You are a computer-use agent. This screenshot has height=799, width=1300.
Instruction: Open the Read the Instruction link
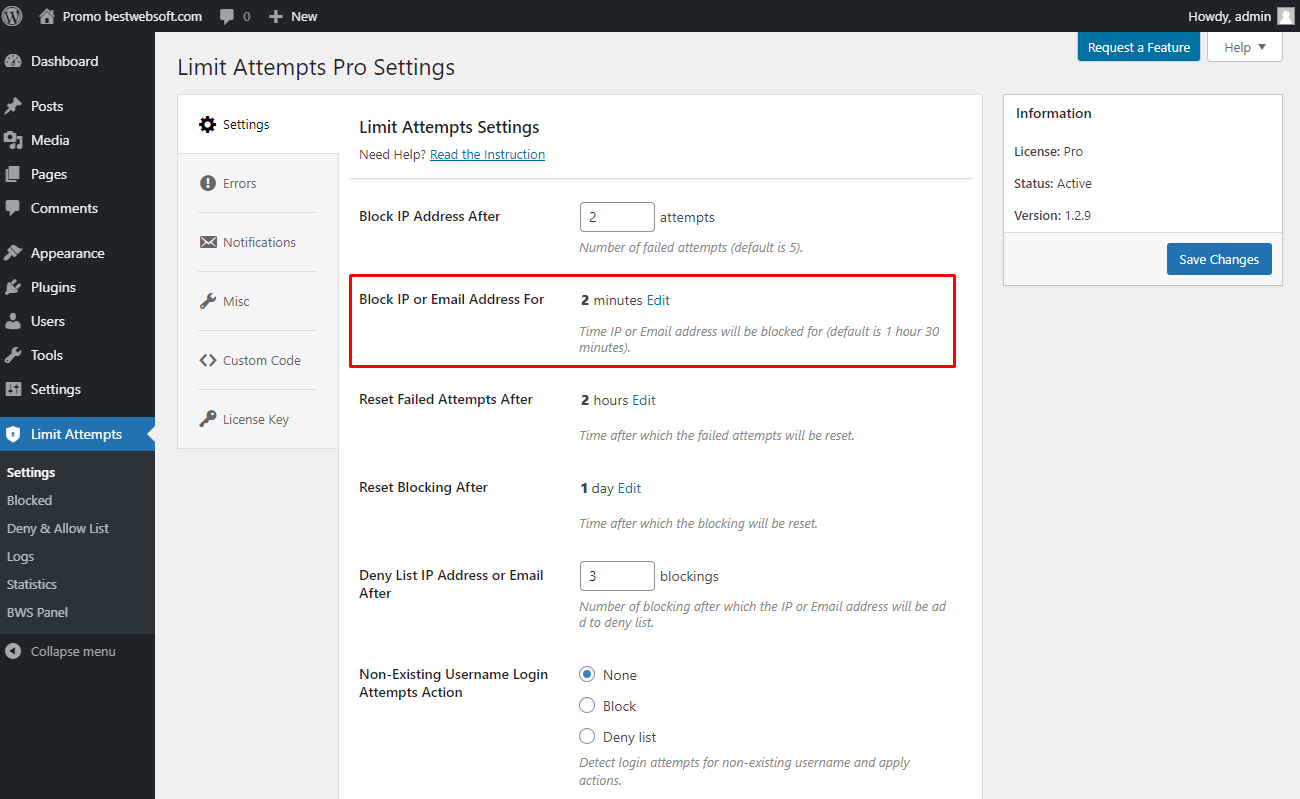(x=487, y=155)
